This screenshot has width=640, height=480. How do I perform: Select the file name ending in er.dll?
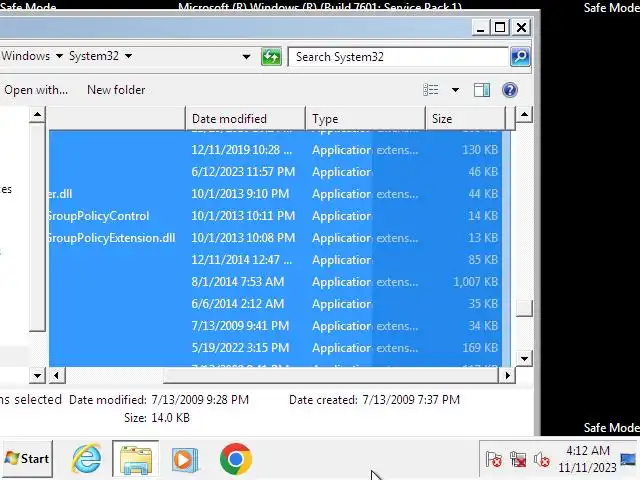pyautogui.click(x=60, y=193)
